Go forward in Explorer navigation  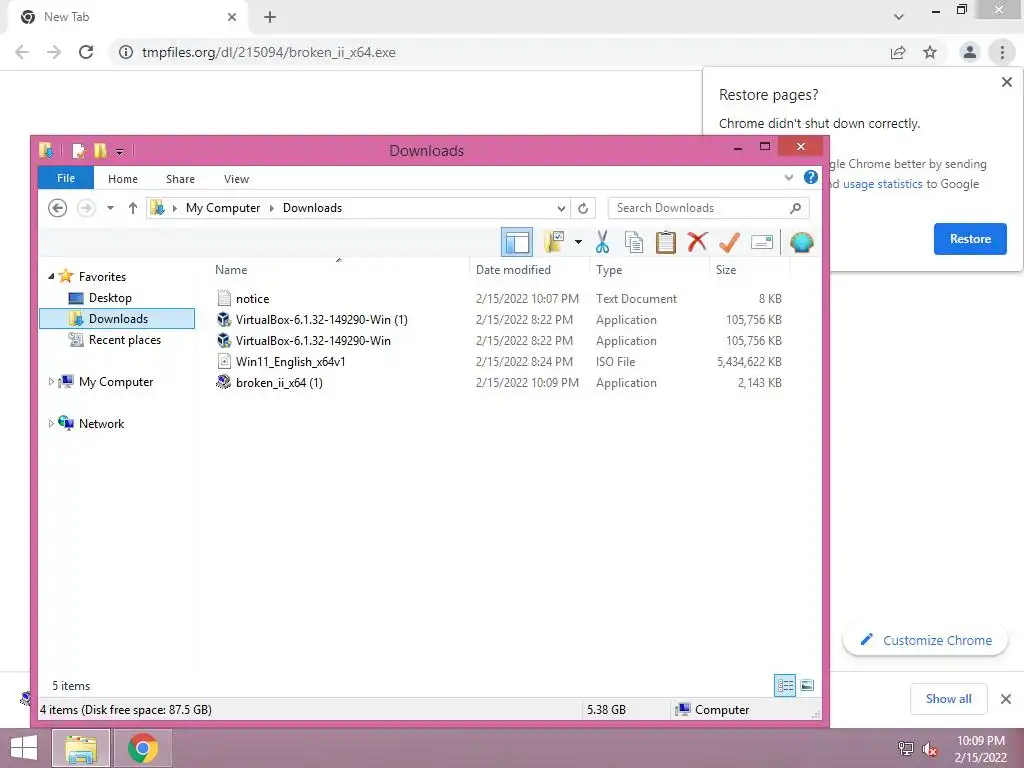click(86, 208)
